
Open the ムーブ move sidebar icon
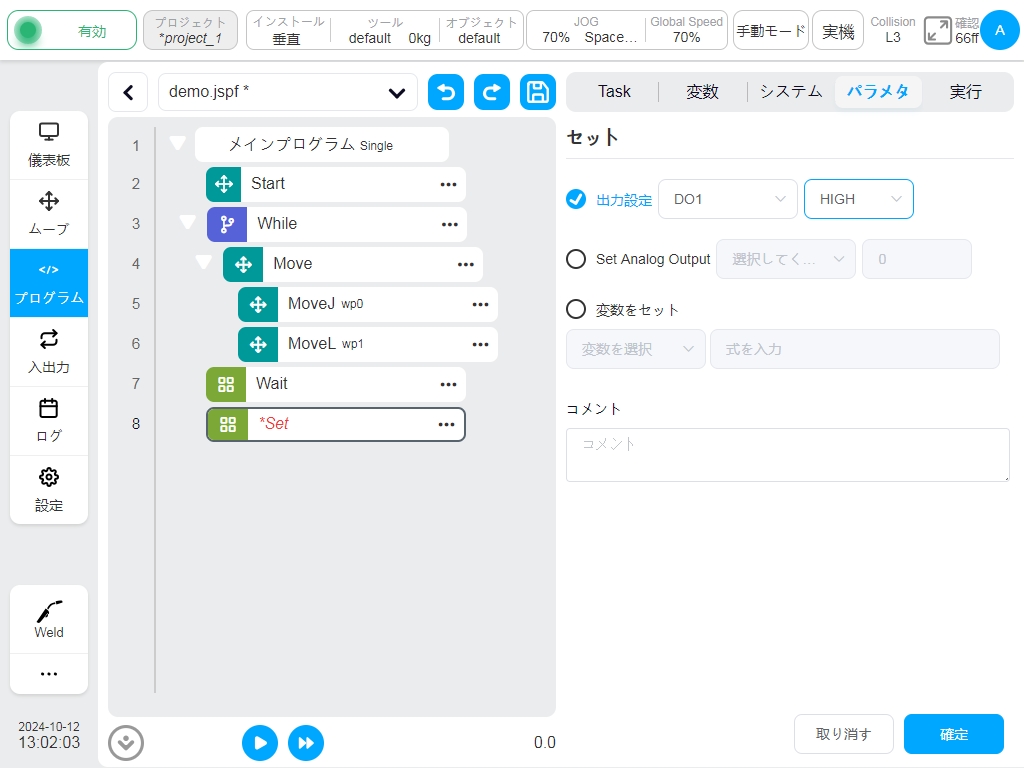point(49,214)
